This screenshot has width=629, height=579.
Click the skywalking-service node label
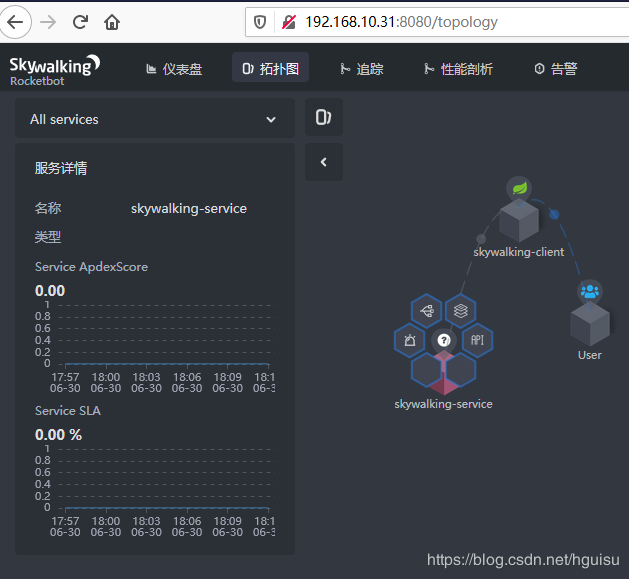point(443,404)
